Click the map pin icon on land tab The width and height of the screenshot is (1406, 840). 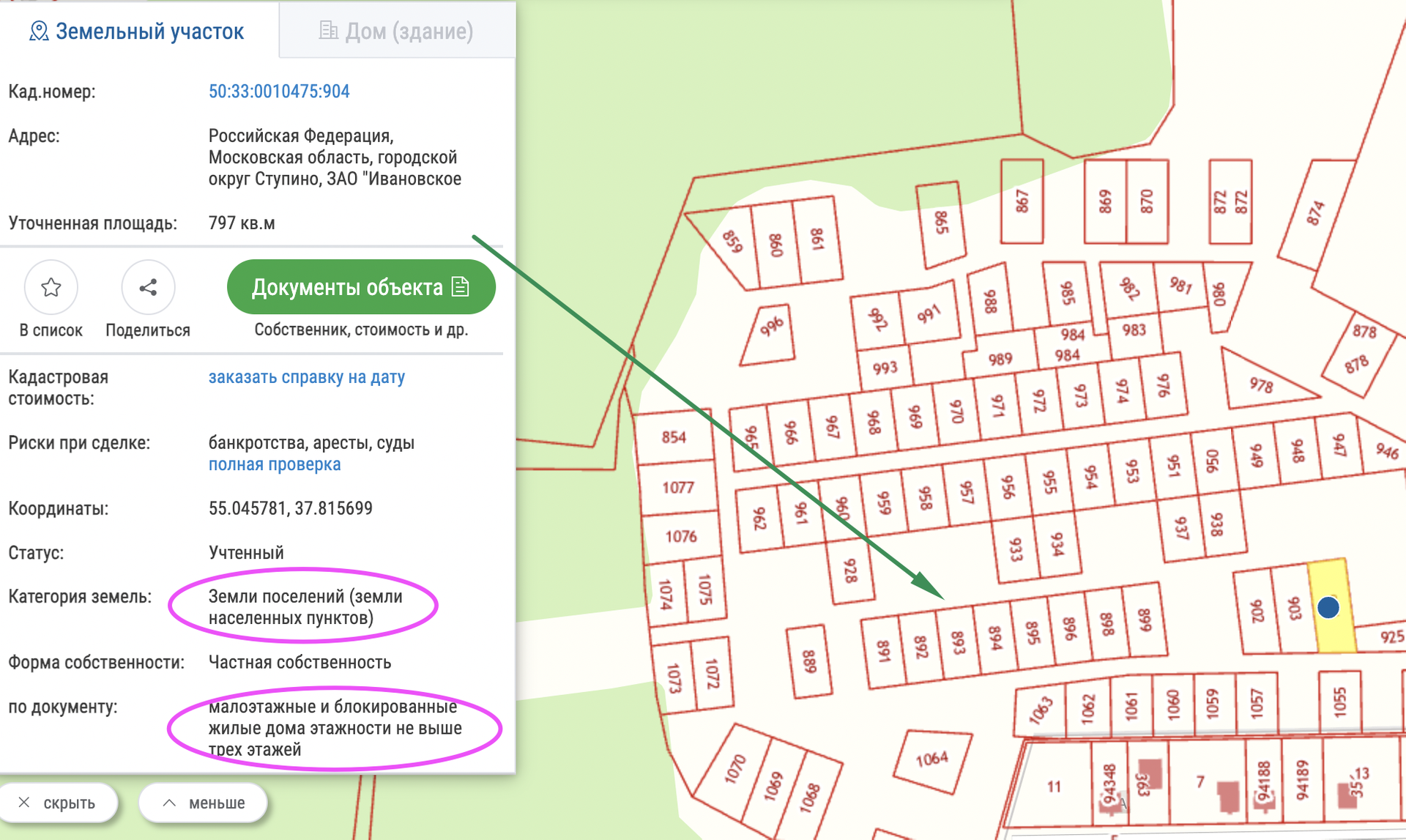click(x=39, y=31)
